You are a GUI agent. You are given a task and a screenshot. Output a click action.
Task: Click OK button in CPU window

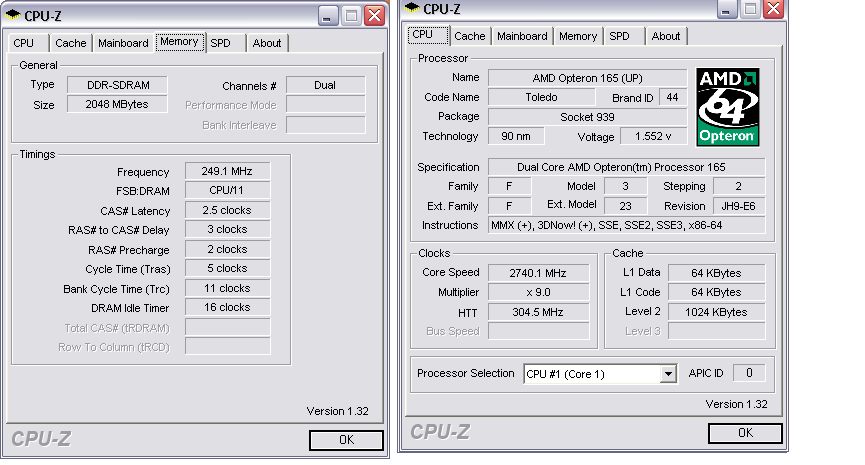point(745,433)
